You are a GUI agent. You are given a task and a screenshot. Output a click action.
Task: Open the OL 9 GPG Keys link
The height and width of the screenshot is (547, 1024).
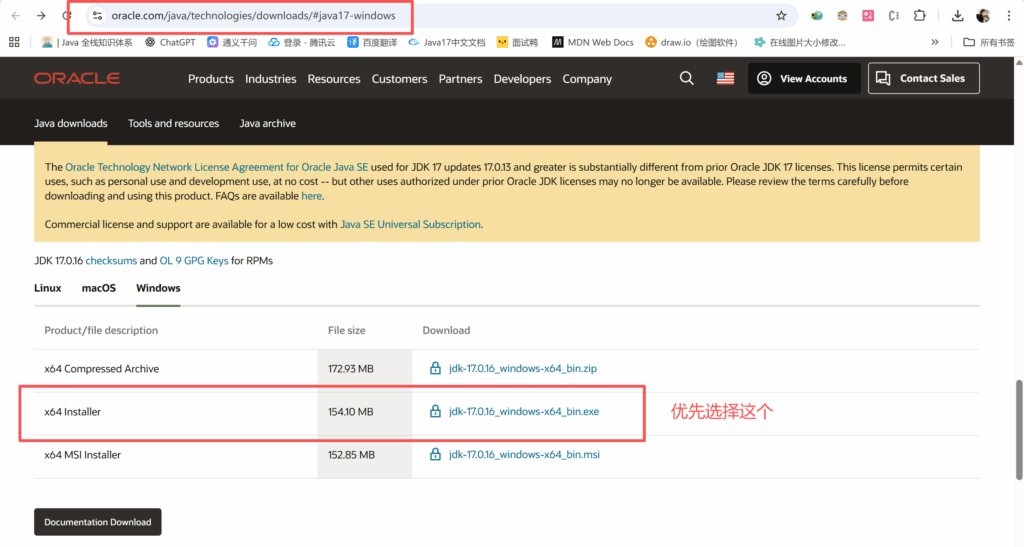(194, 260)
